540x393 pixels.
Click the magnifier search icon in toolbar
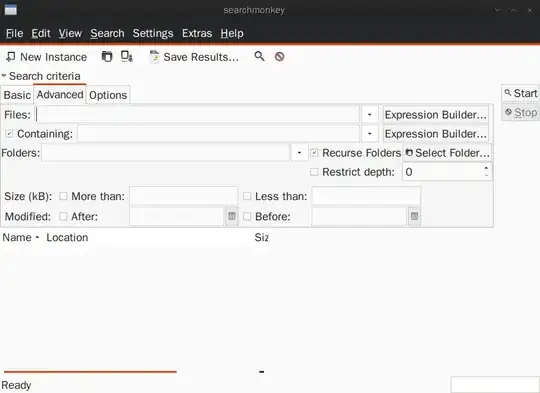[x=259, y=56]
